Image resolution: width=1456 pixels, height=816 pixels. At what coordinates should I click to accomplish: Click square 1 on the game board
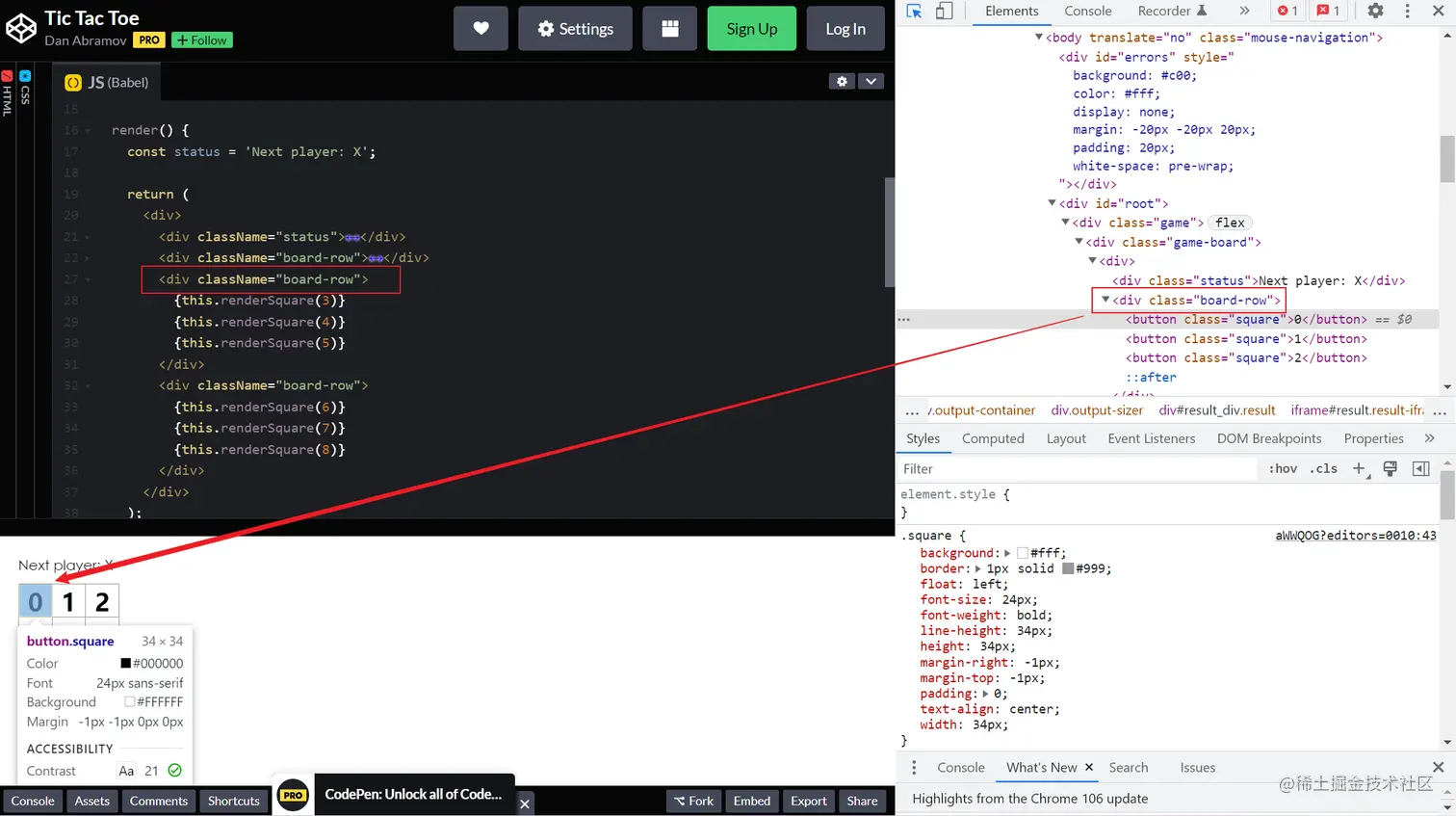pyautogui.click(x=68, y=602)
